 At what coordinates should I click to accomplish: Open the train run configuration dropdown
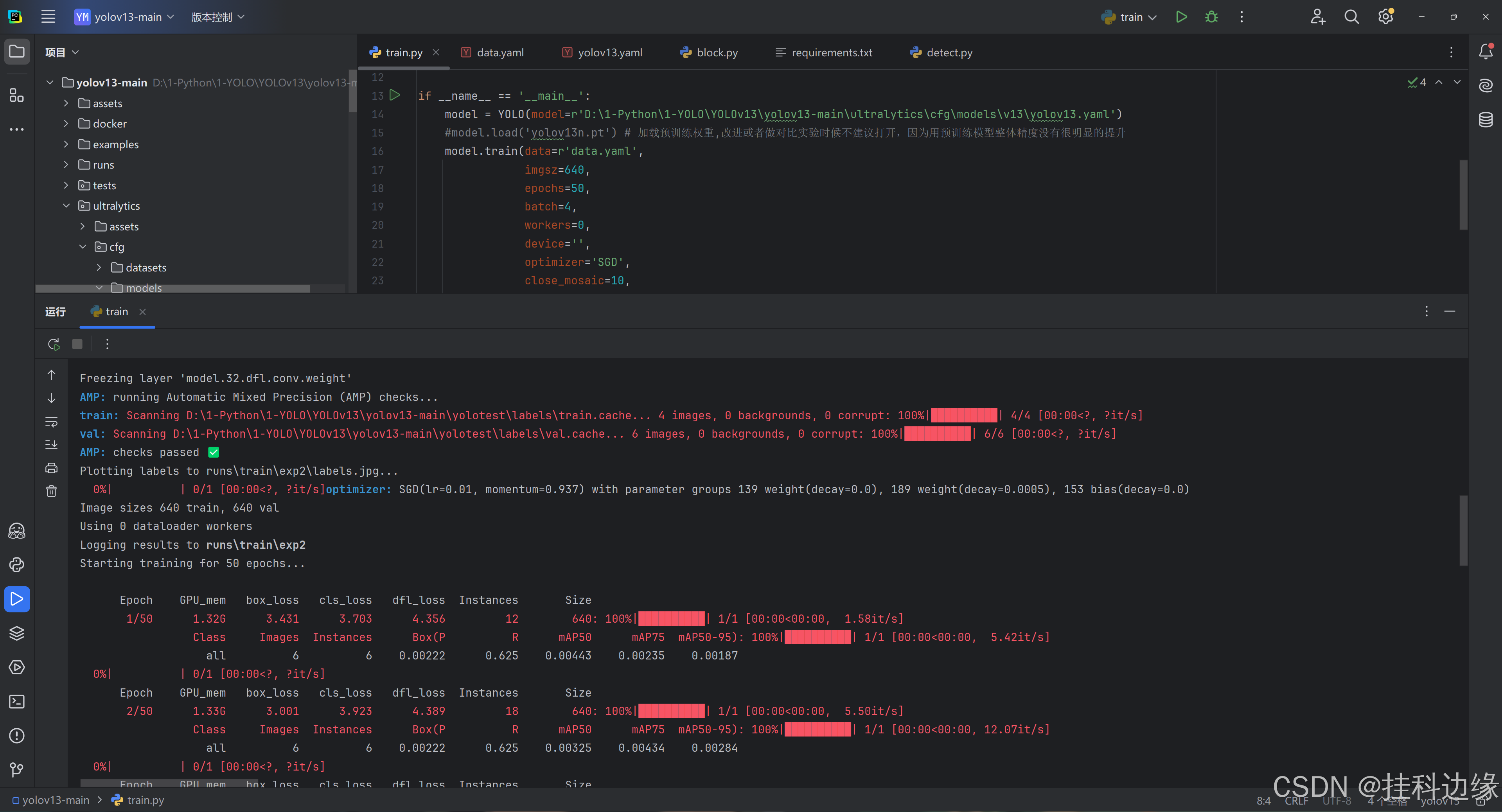(x=1129, y=17)
